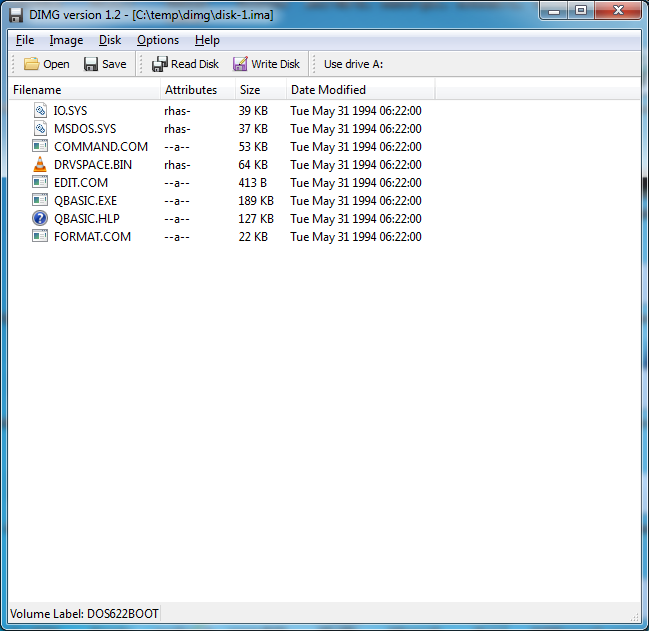This screenshot has width=649, height=631.
Task: Open the Image menu
Action: [x=66, y=40]
